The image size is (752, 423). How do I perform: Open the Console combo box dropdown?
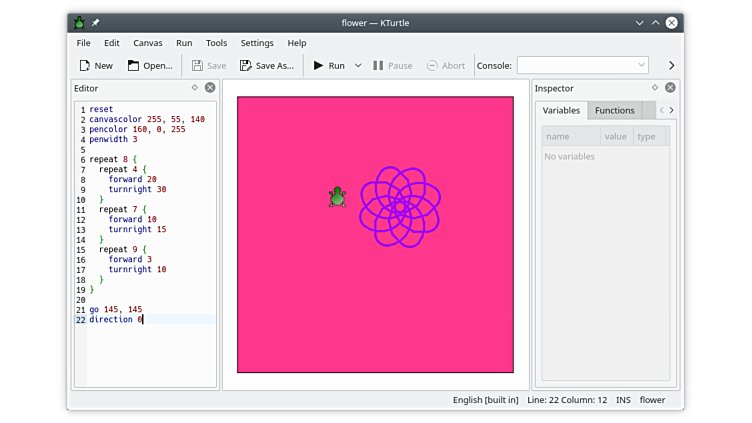(641, 65)
